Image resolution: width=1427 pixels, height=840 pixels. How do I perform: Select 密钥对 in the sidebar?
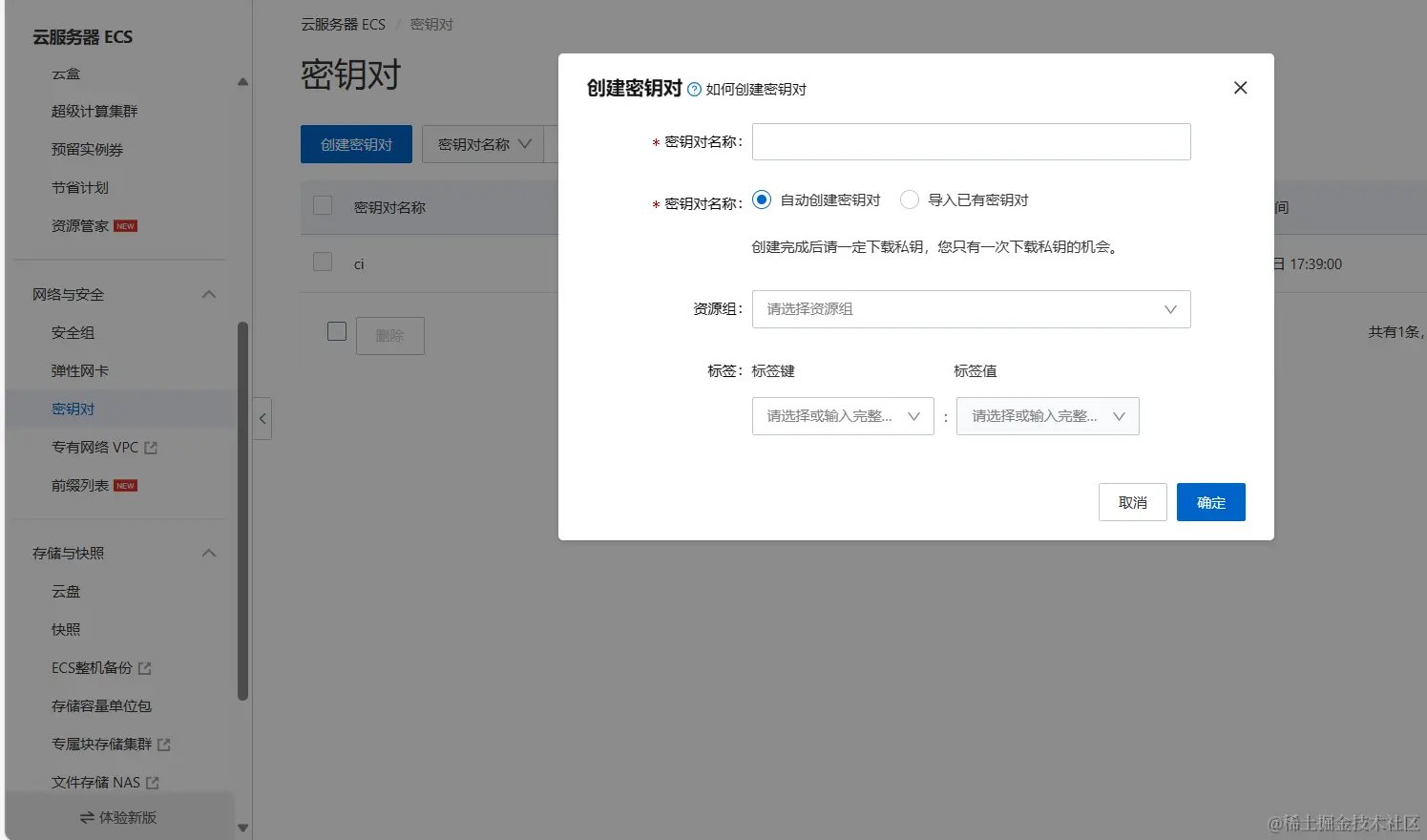73,409
